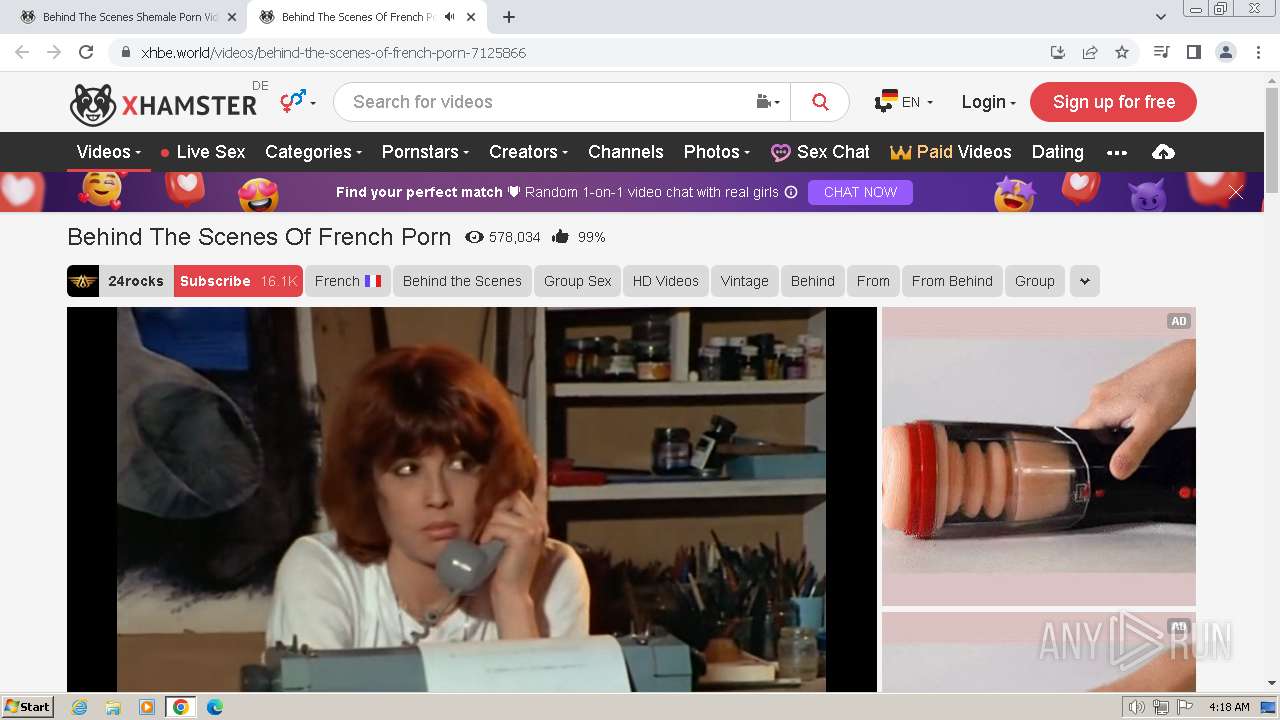Select the HD Videos tag
The height and width of the screenshot is (720, 1280).
(666, 281)
